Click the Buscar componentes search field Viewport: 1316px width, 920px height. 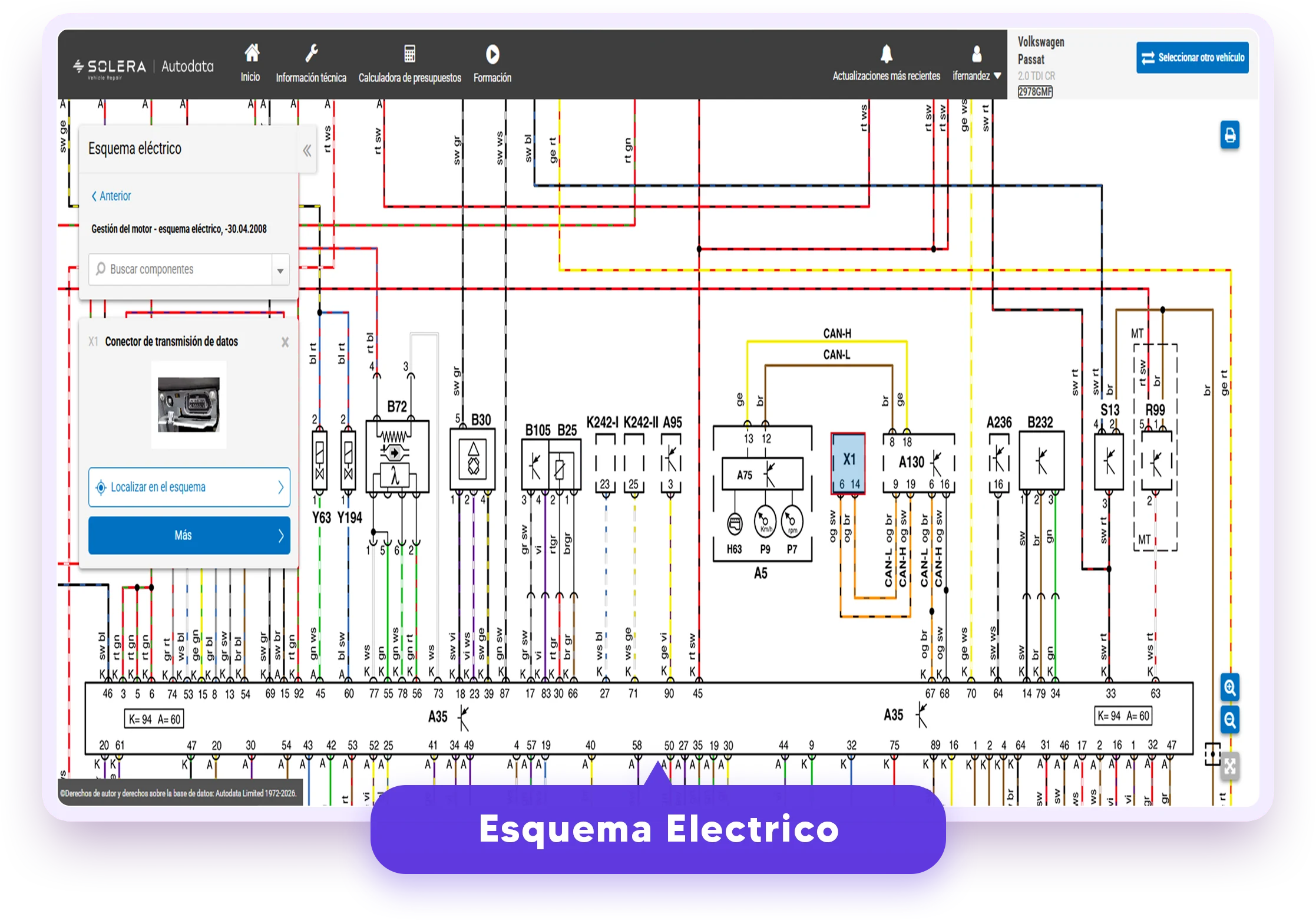(180, 269)
